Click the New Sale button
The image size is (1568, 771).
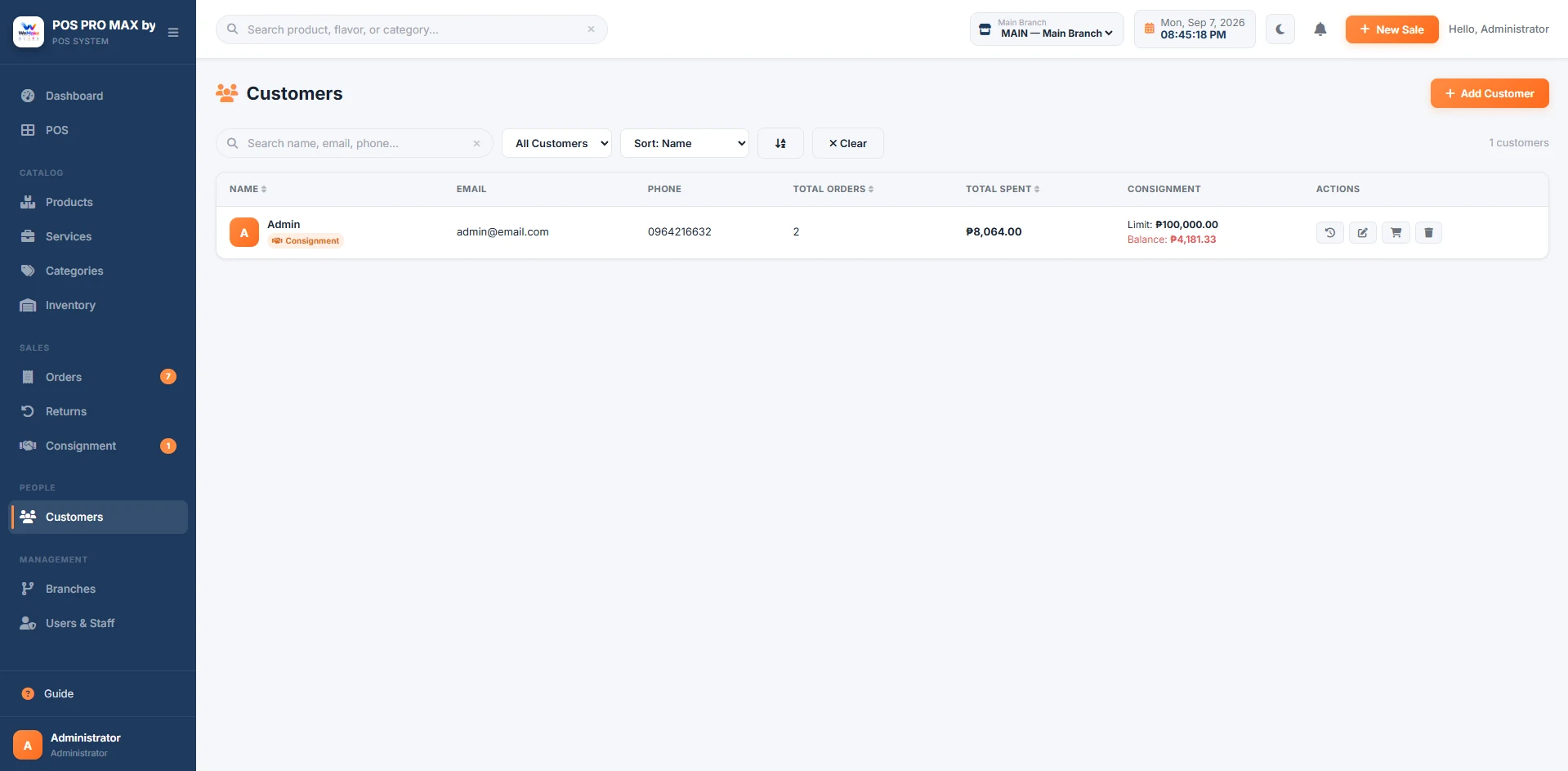click(1392, 29)
